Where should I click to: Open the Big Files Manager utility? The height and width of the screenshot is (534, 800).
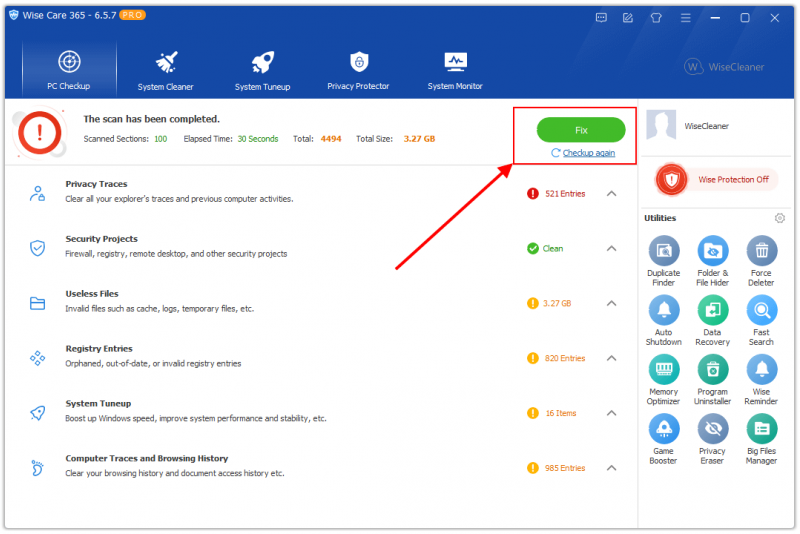point(761,439)
